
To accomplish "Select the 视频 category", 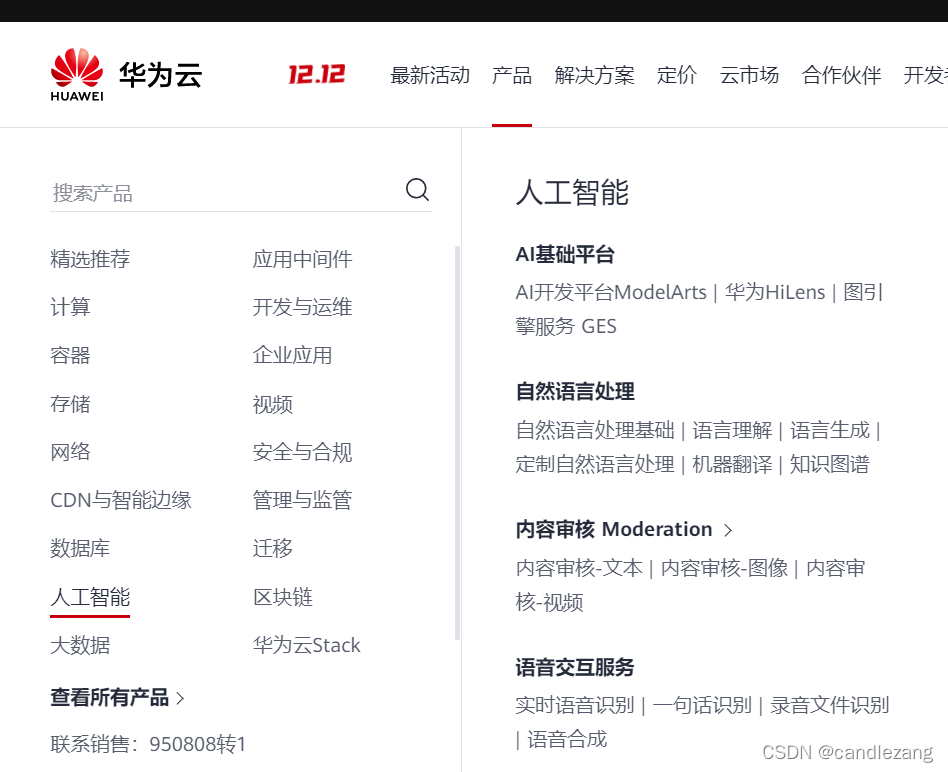I will (273, 403).
